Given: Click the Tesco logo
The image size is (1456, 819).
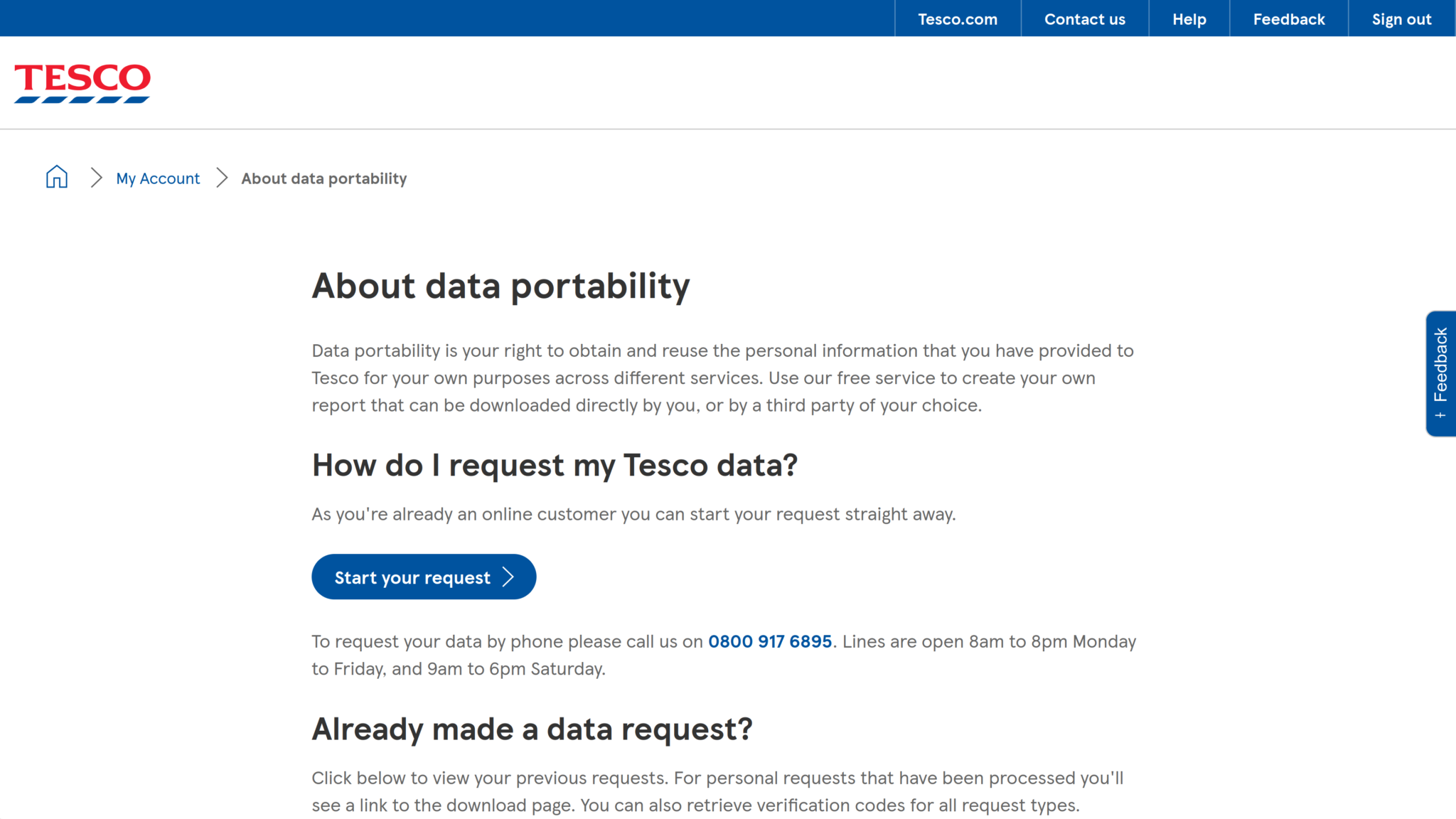Looking at the screenshot, I should [x=81, y=80].
